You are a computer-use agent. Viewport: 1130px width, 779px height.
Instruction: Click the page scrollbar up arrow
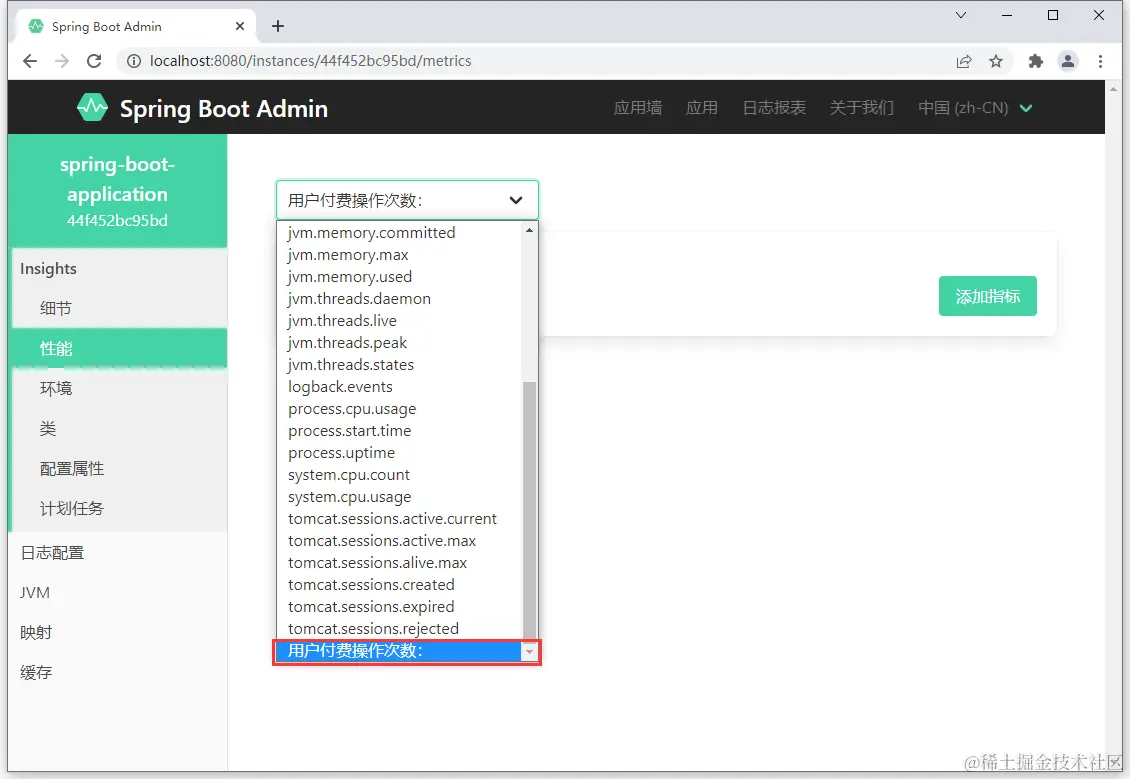(x=1113, y=89)
